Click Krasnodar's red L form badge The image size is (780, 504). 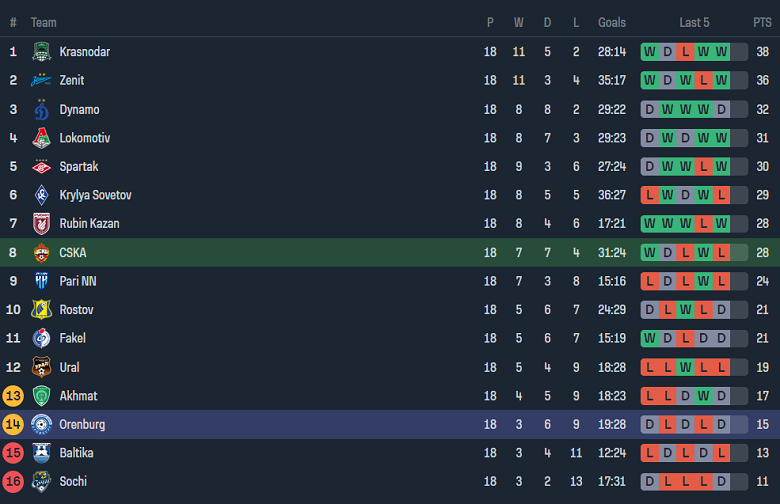685,52
